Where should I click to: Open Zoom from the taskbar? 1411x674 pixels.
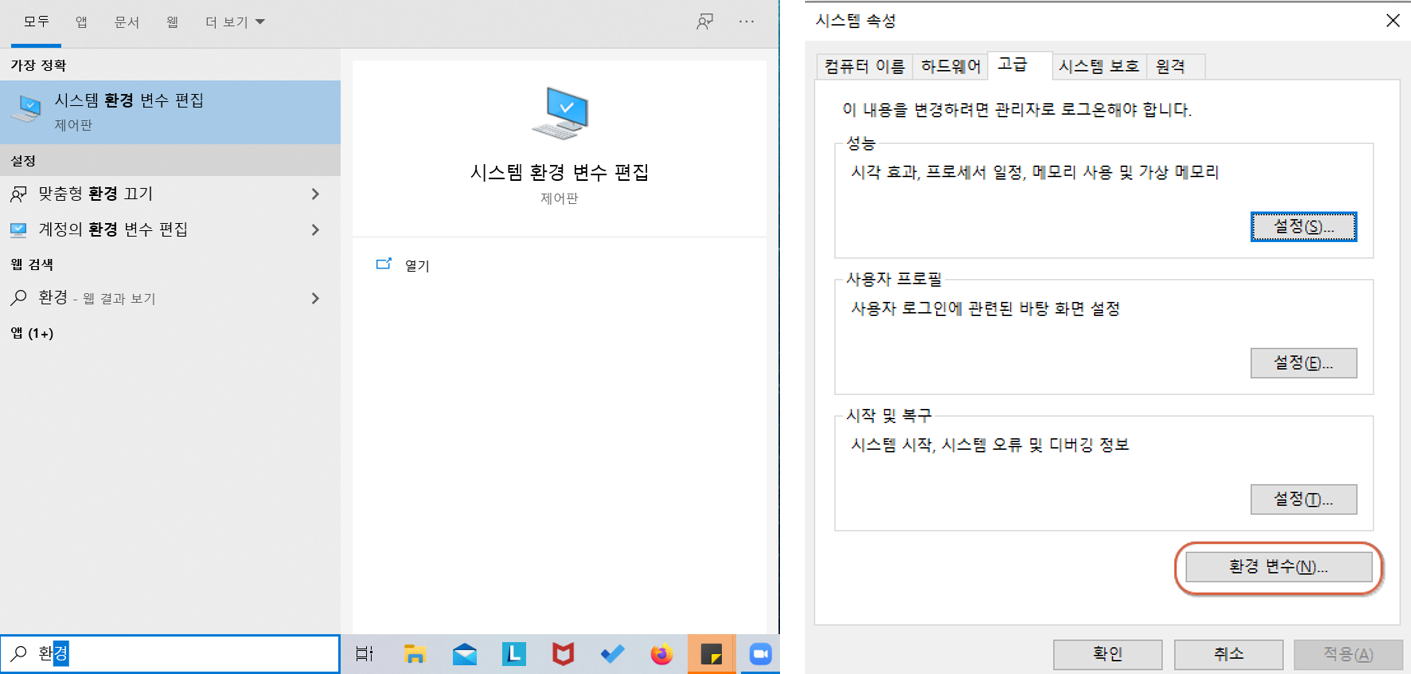[760, 654]
